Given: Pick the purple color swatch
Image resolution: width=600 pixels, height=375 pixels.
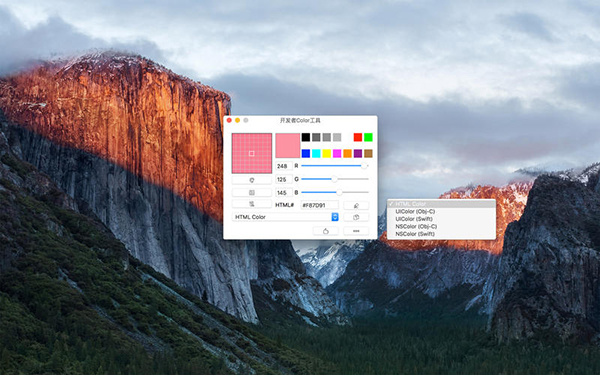Looking at the screenshot, I should [358, 153].
